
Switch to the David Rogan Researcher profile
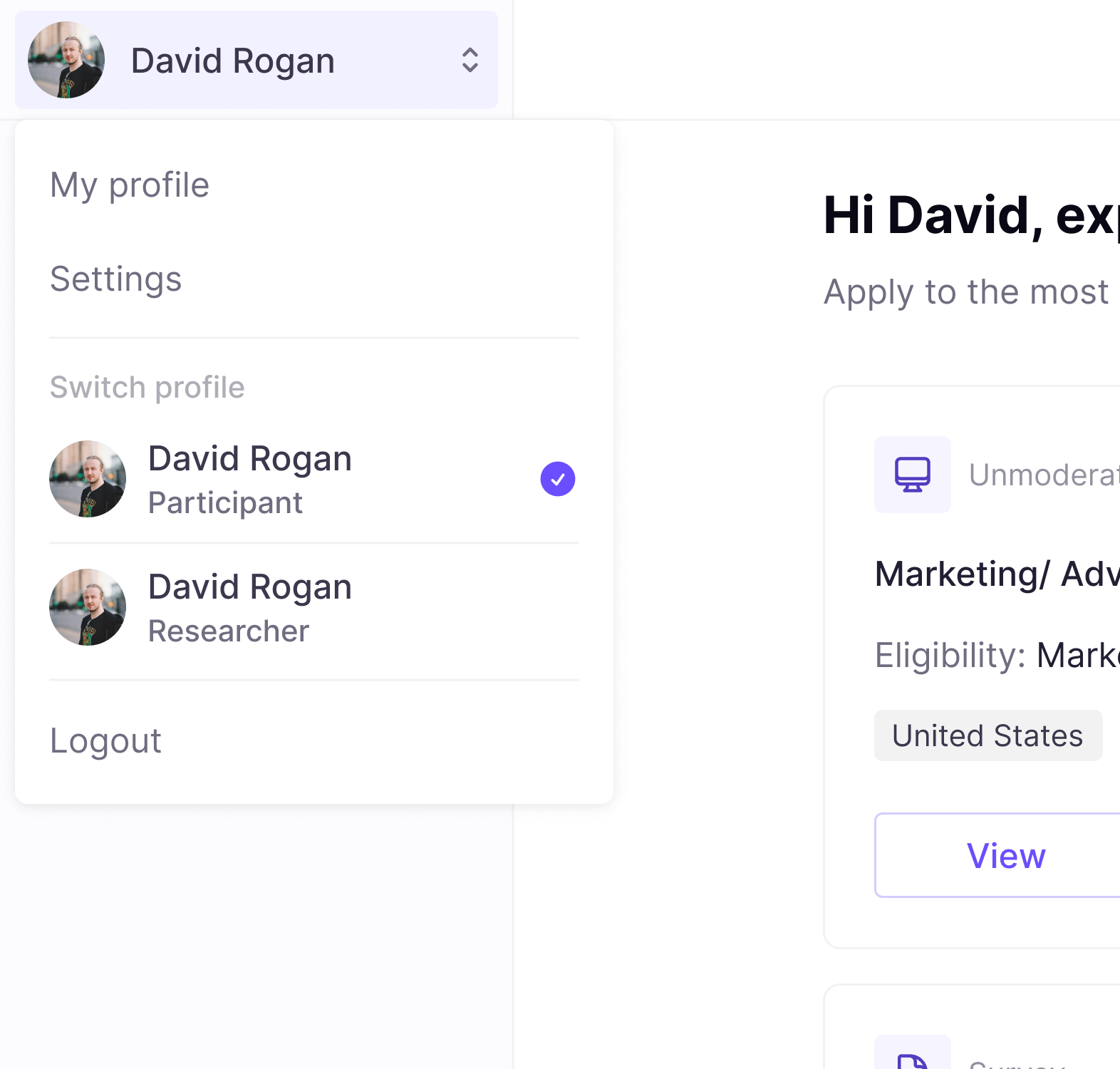tap(314, 607)
